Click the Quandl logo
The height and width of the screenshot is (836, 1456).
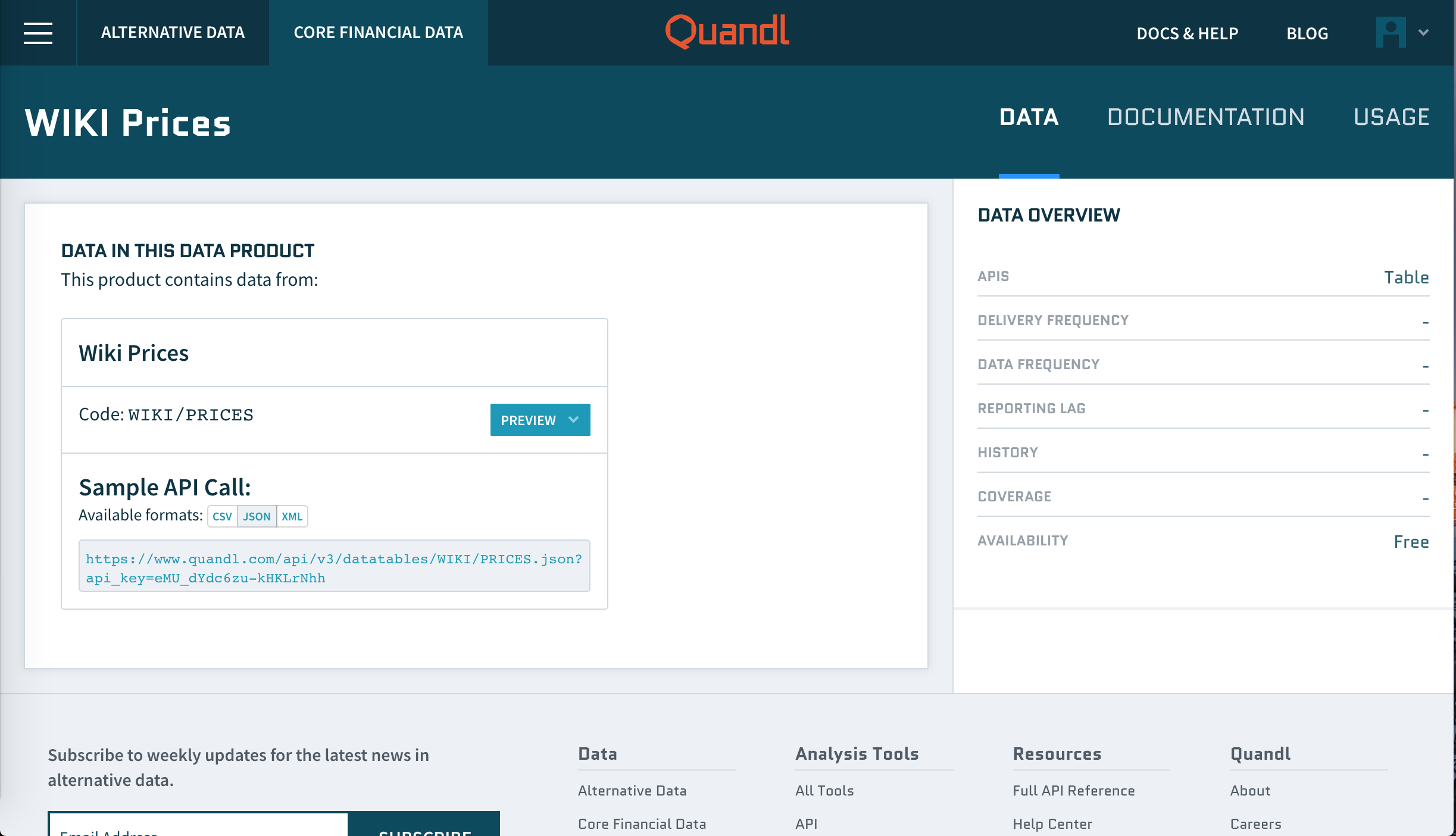tap(727, 32)
